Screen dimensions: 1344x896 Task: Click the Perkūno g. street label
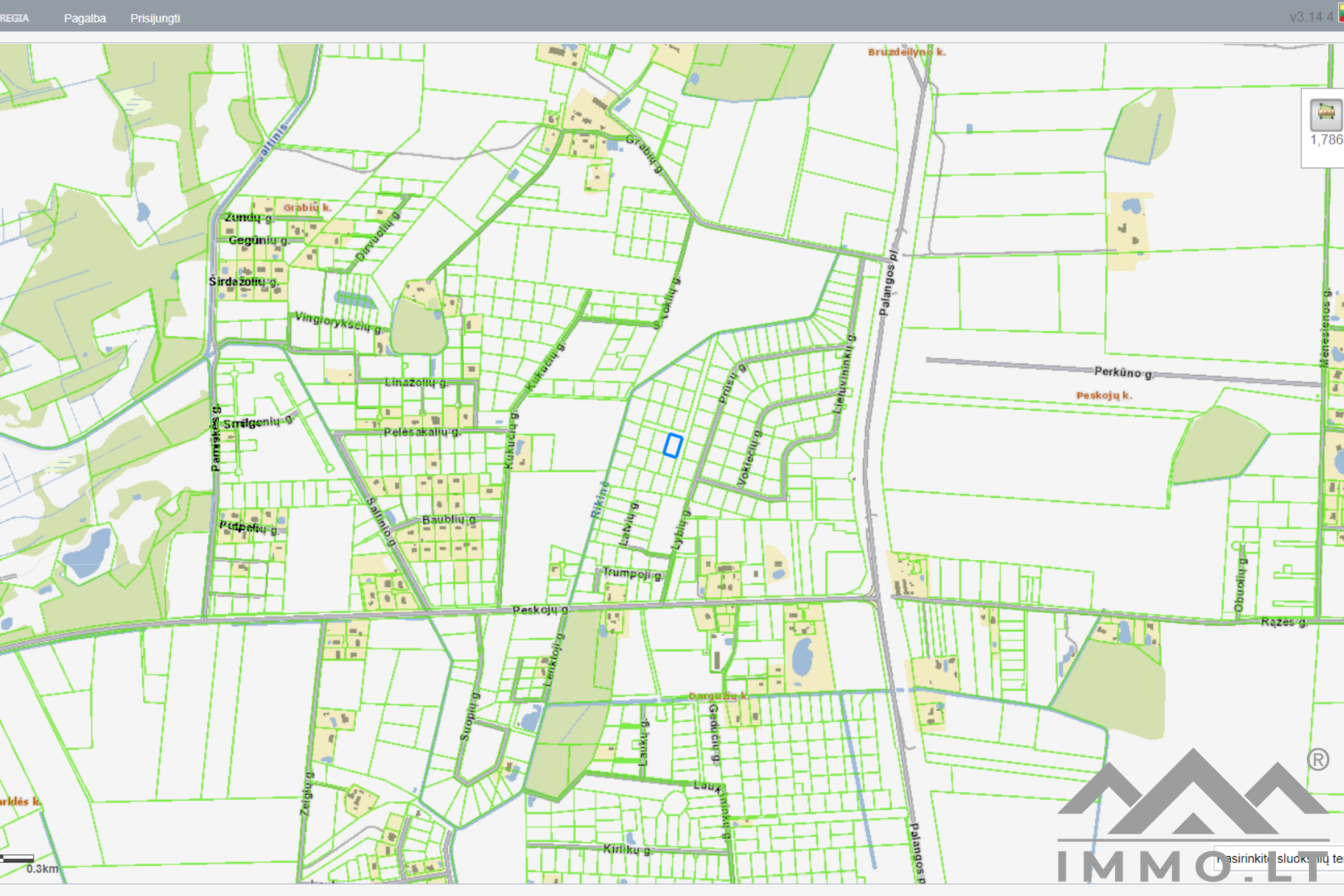1124,373
